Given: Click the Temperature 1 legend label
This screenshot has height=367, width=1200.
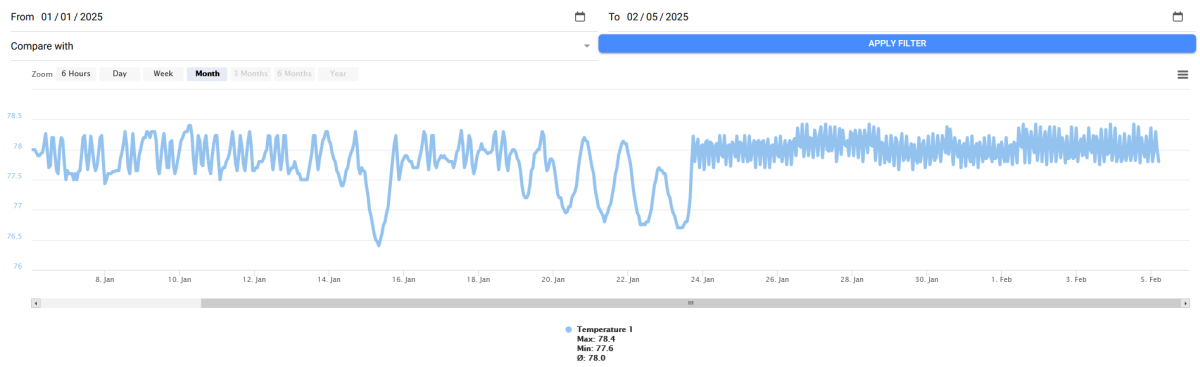Looking at the screenshot, I should 605,329.
